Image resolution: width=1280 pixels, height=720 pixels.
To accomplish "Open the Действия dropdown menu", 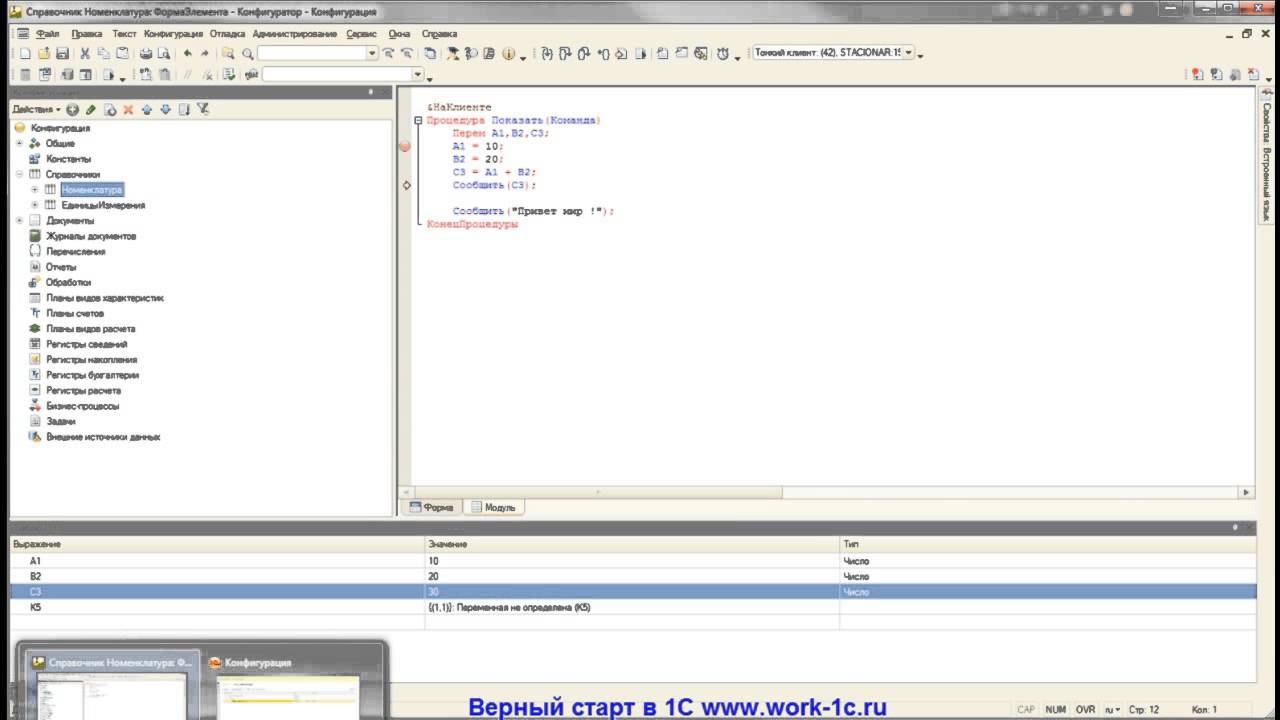I will point(37,109).
